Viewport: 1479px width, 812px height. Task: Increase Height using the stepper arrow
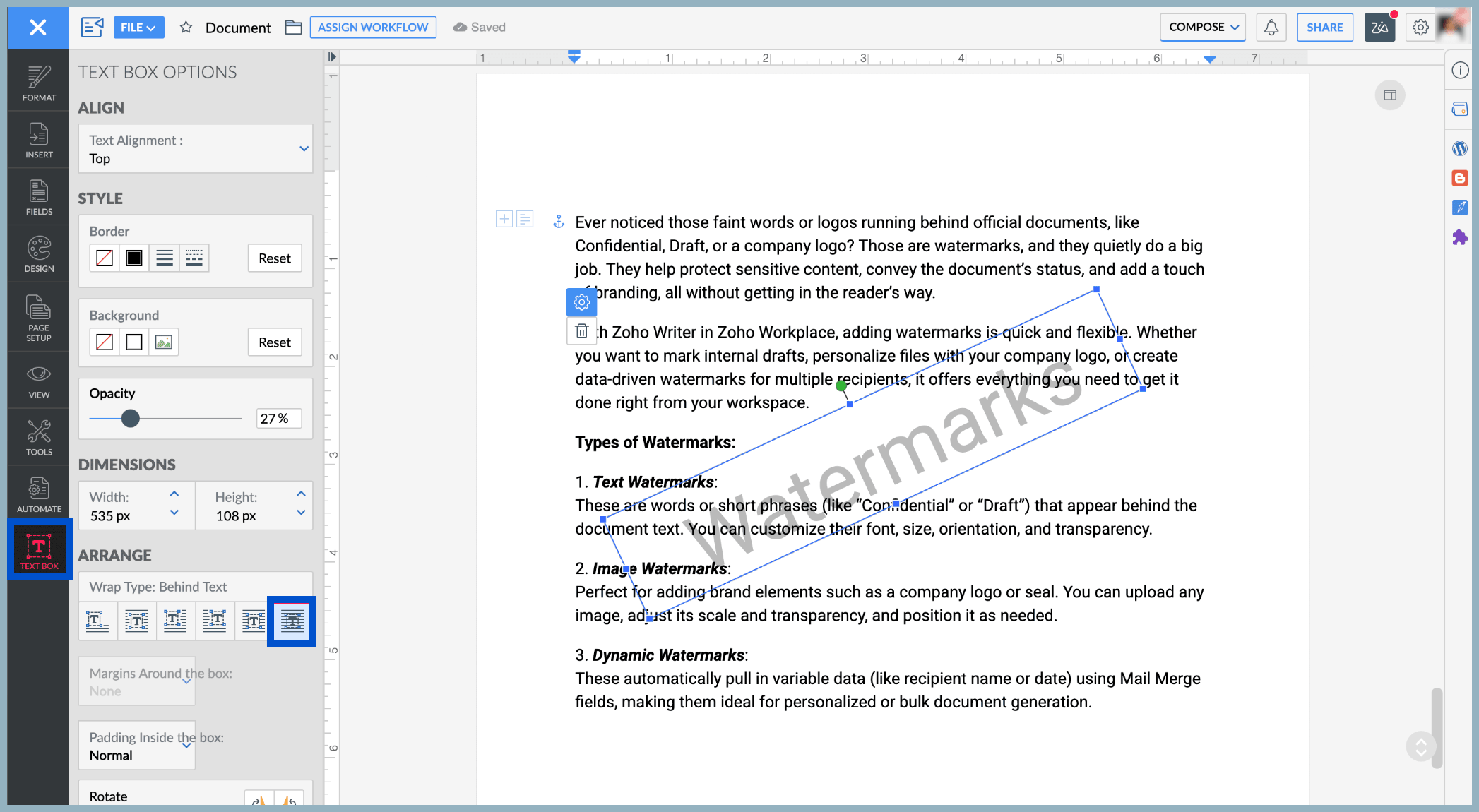(300, 494)
